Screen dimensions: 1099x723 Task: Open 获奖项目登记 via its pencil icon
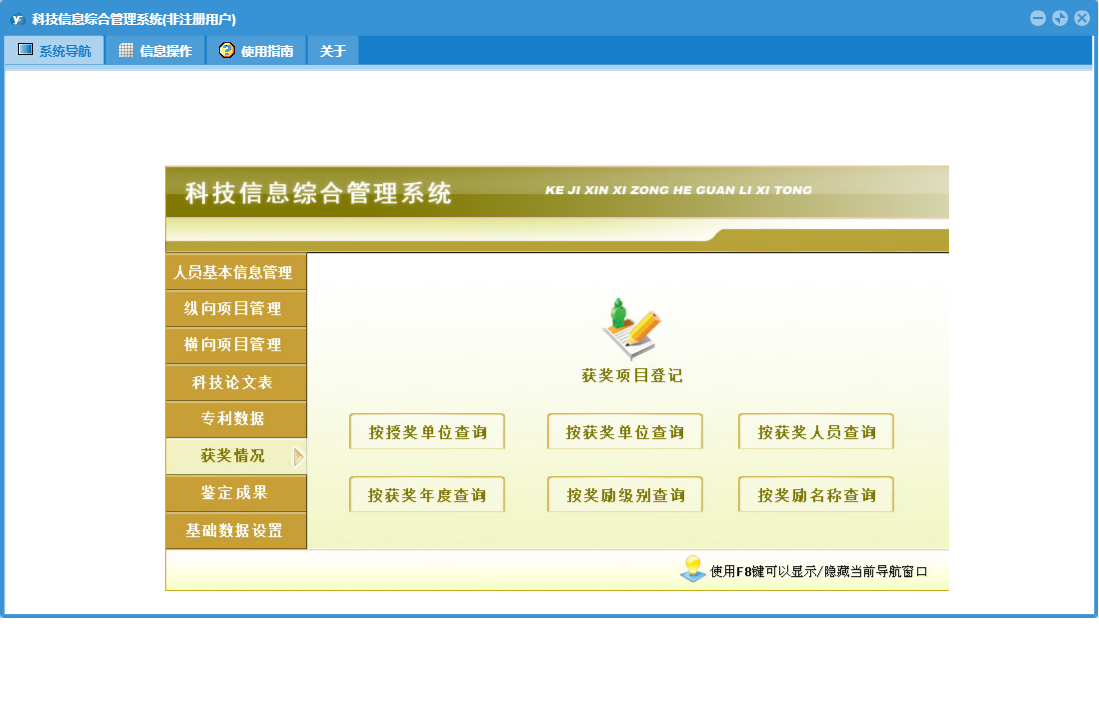pos(632,329)
